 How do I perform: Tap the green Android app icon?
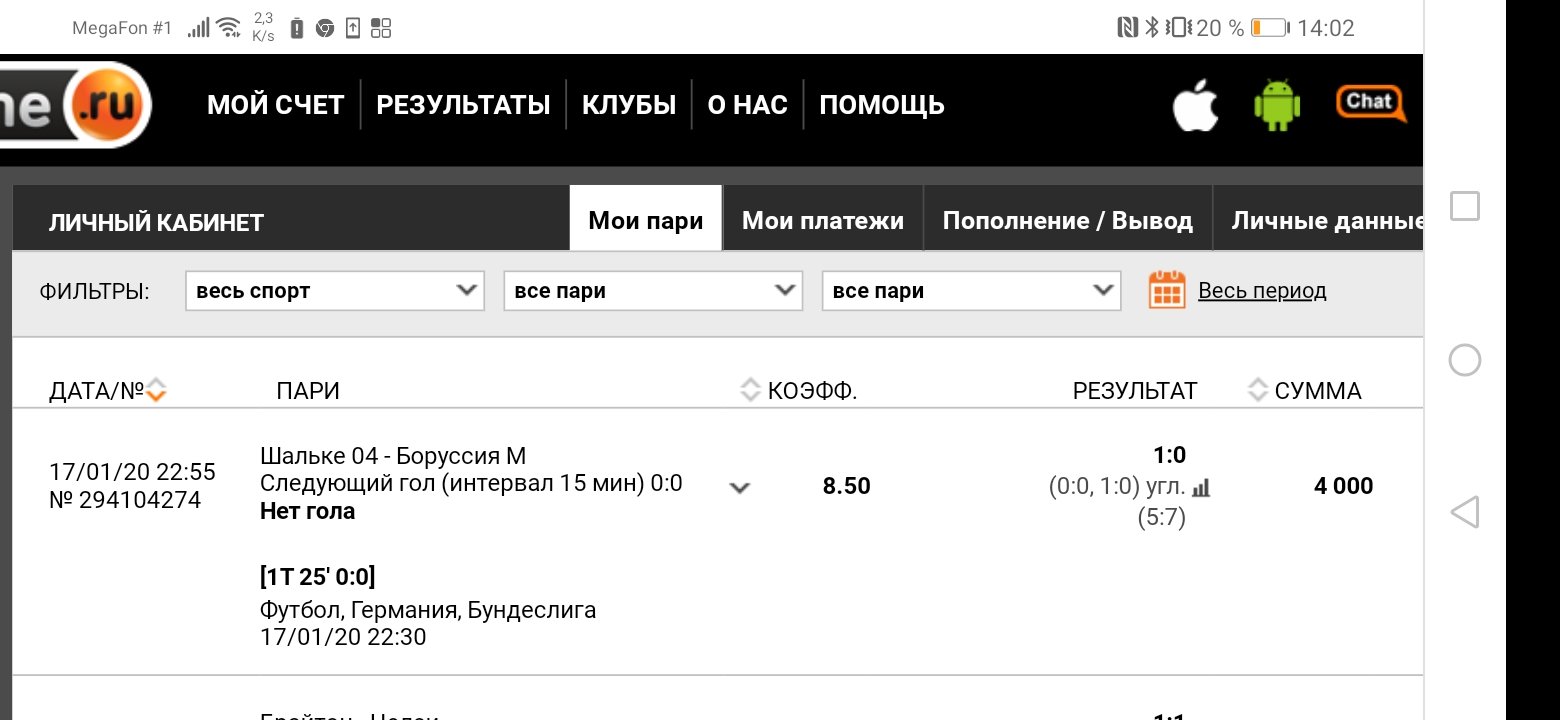pos(1277,105)
